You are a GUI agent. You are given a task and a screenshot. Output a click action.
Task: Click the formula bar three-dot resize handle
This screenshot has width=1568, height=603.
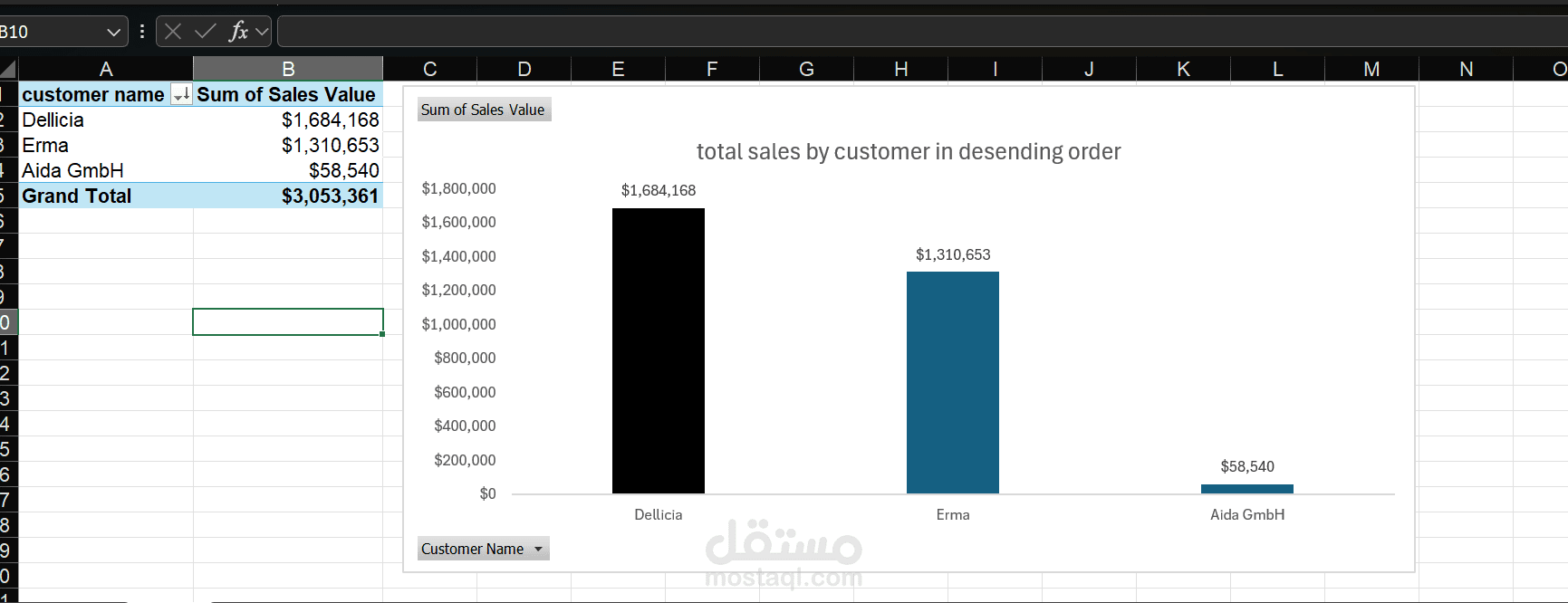coord(142,32)
